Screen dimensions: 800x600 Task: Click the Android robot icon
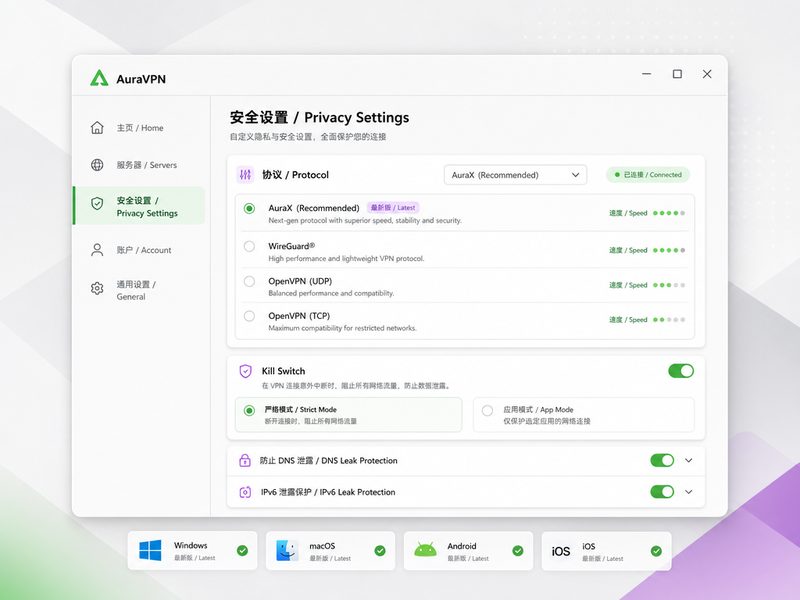[x=426, y=550]
